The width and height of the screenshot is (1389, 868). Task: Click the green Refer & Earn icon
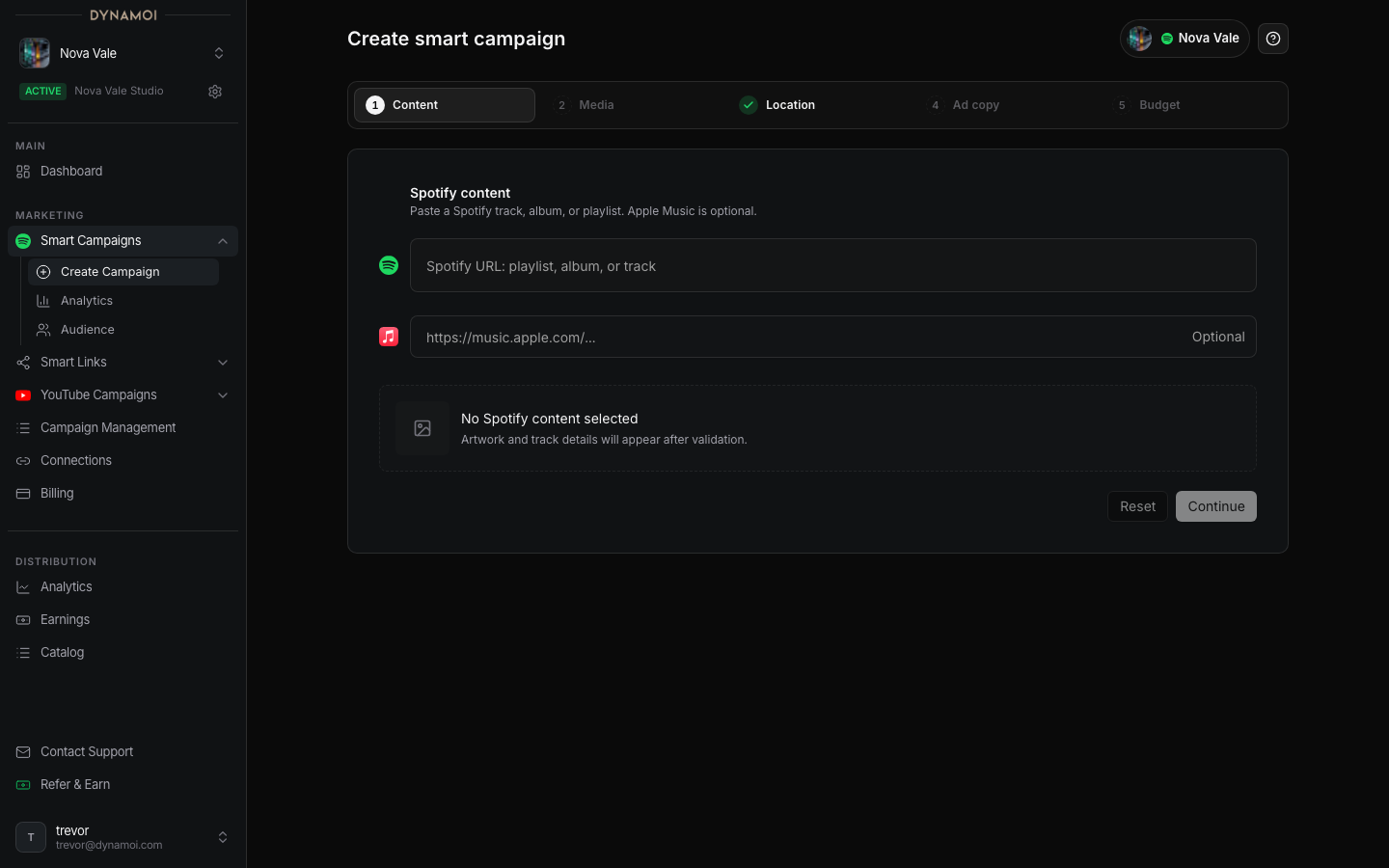pos(23,785)
